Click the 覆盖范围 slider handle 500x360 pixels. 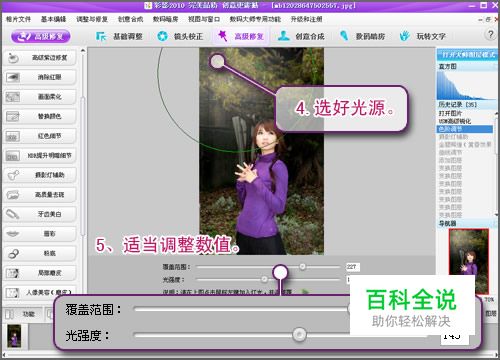302,267
